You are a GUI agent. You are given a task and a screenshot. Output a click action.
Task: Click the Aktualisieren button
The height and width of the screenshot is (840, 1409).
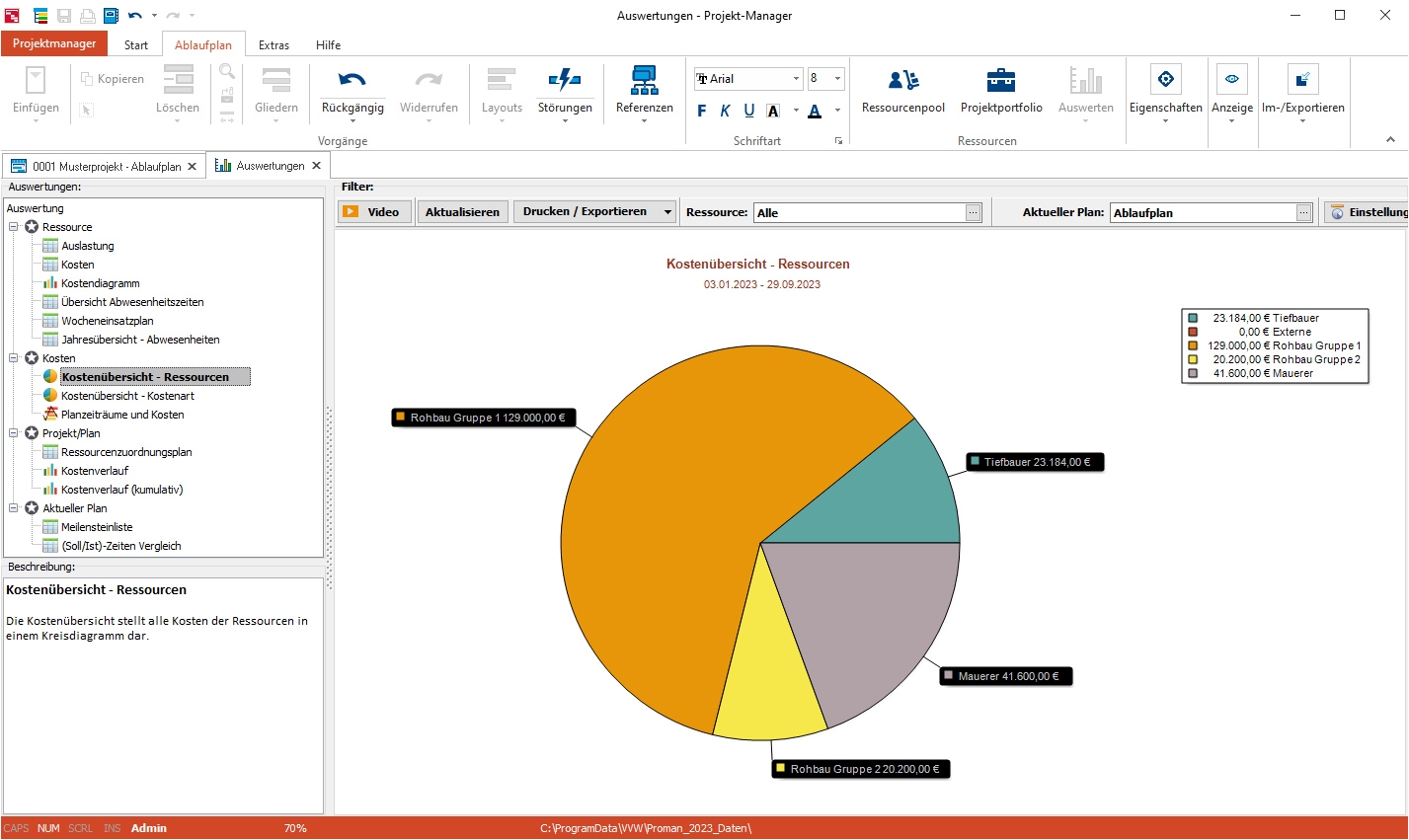tap(462, 212)
